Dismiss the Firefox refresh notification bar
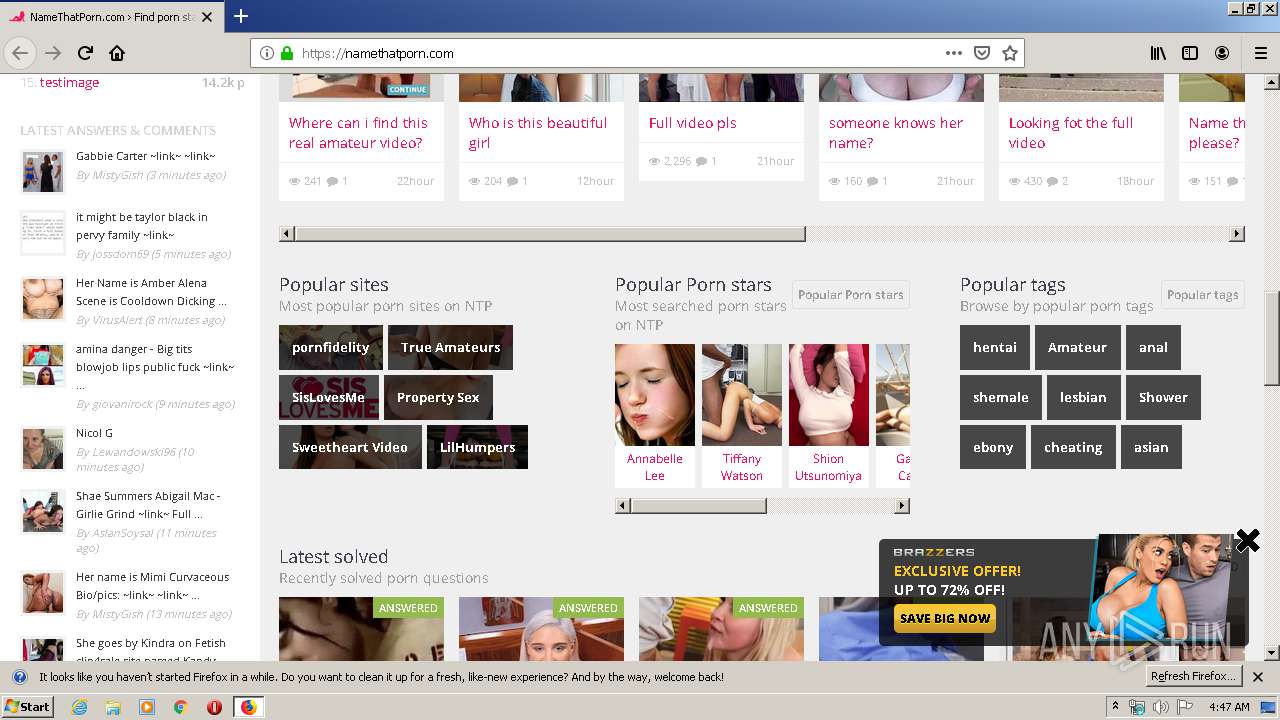Image resolution: width=1280 pixels, height=720 pixels. coord(1258,677)
